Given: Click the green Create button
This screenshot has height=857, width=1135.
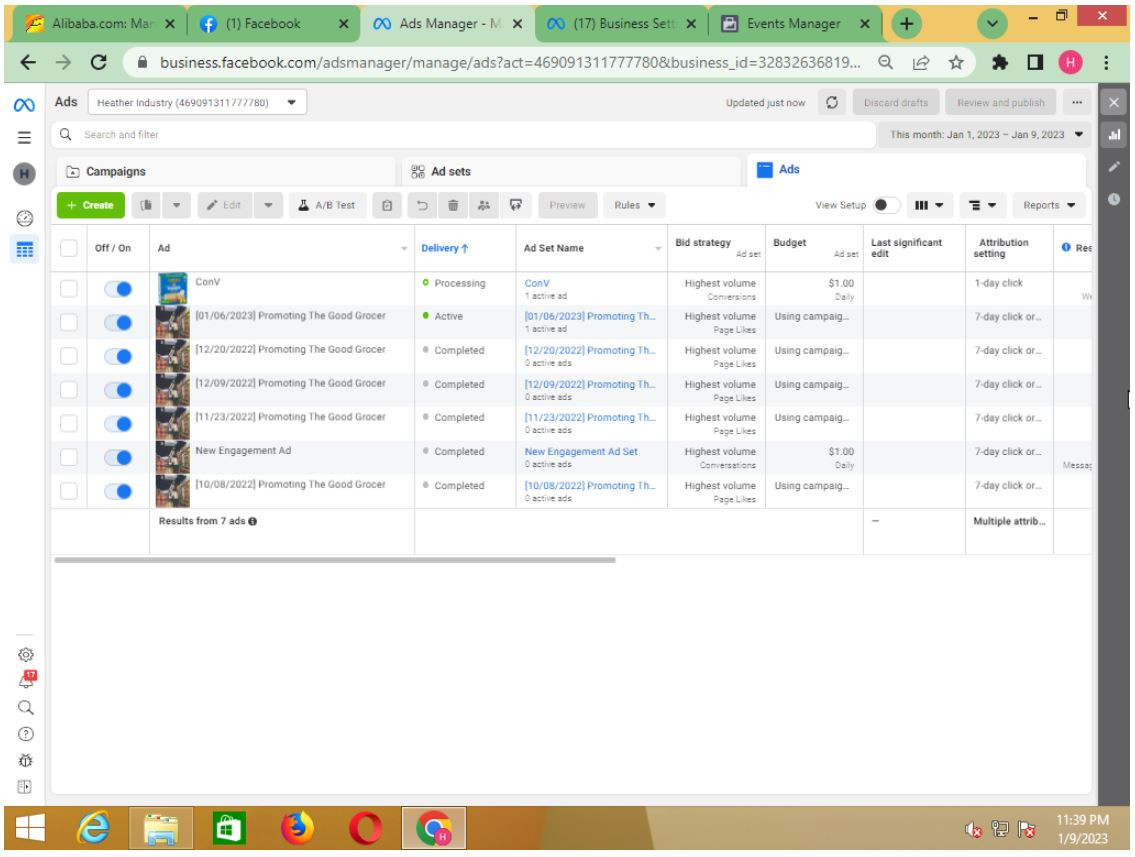Looking at the screenshot, I should point(90,206).
